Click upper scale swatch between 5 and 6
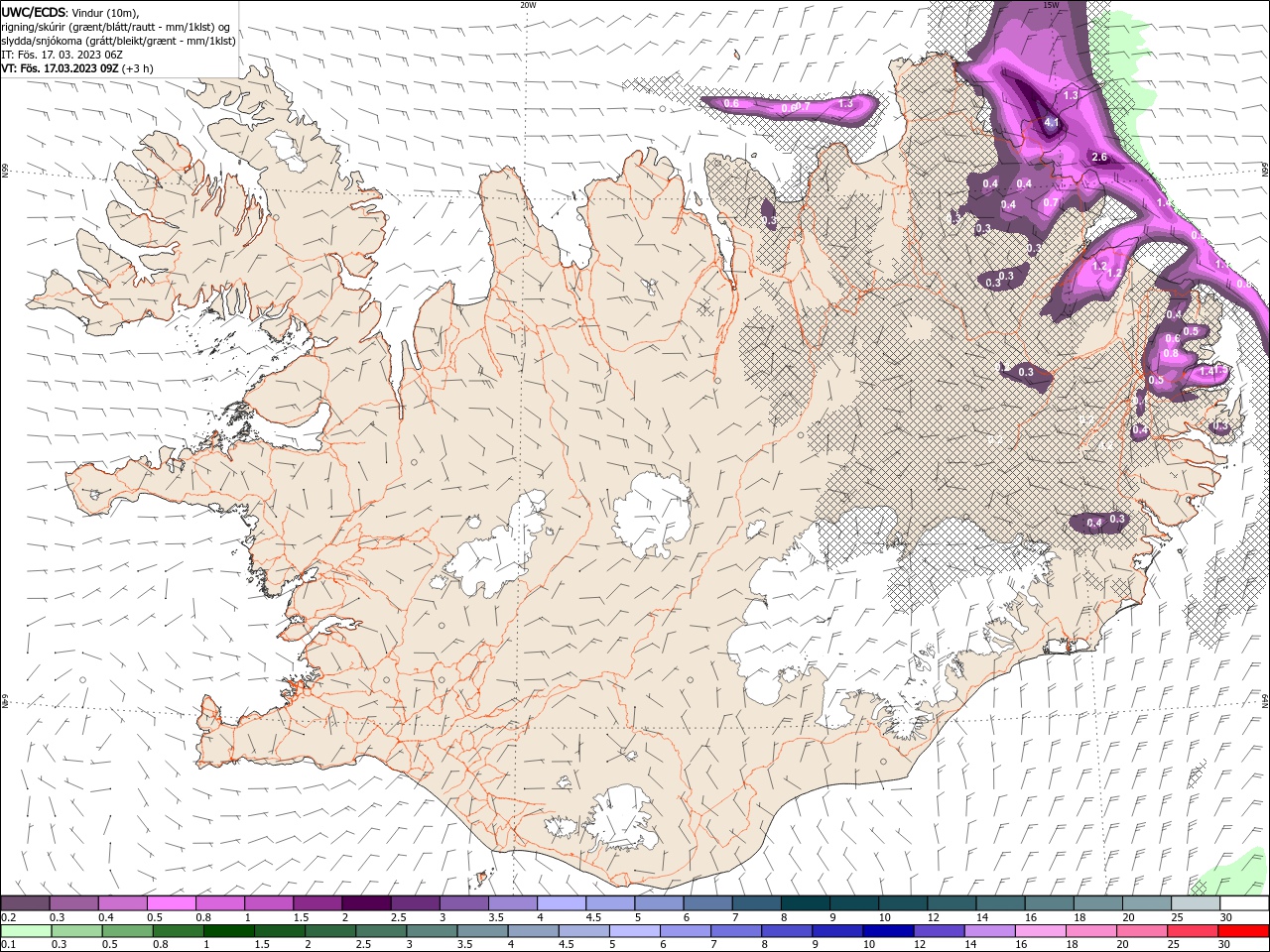The width and height of the screenshot is (1270, 952). [x=658, y=903]
